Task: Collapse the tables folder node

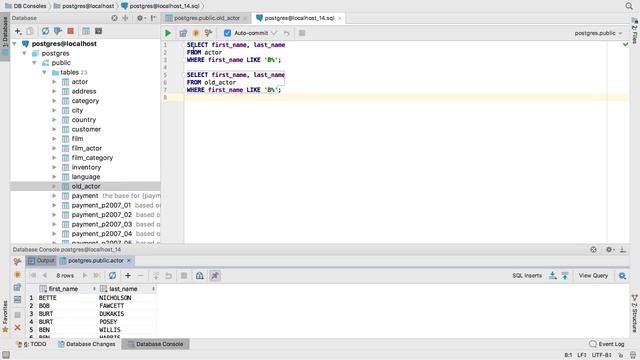Action: 44,72
